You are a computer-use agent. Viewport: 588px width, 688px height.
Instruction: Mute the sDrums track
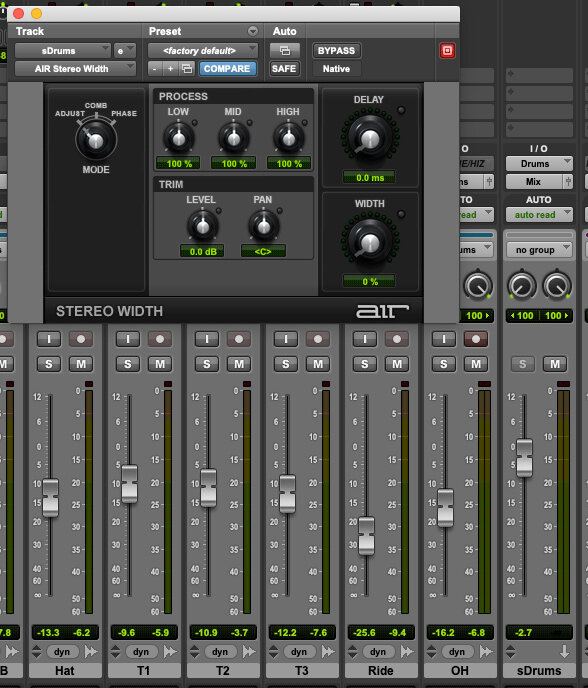(555, 364)
